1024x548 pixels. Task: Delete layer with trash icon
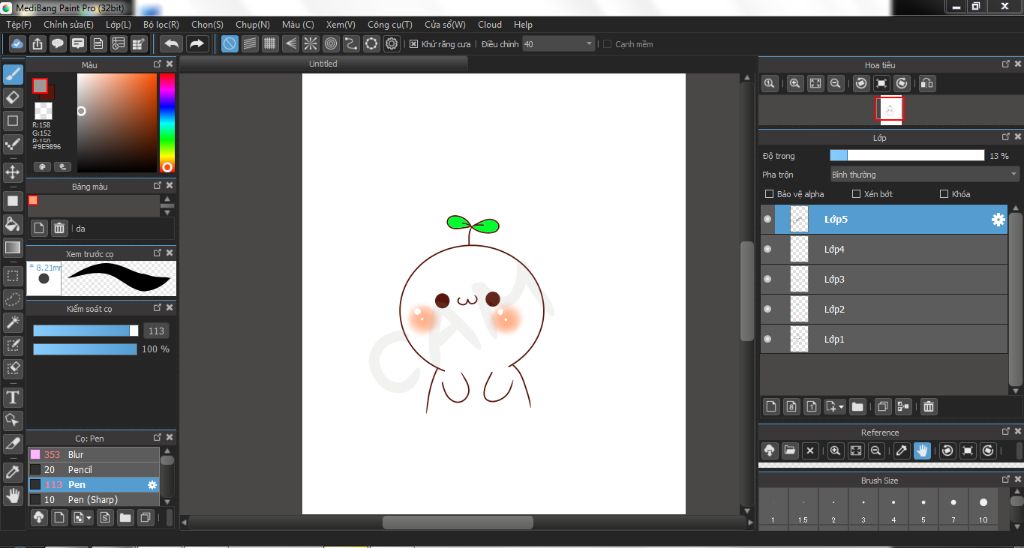pyautogui.click(x=928, y=407)
